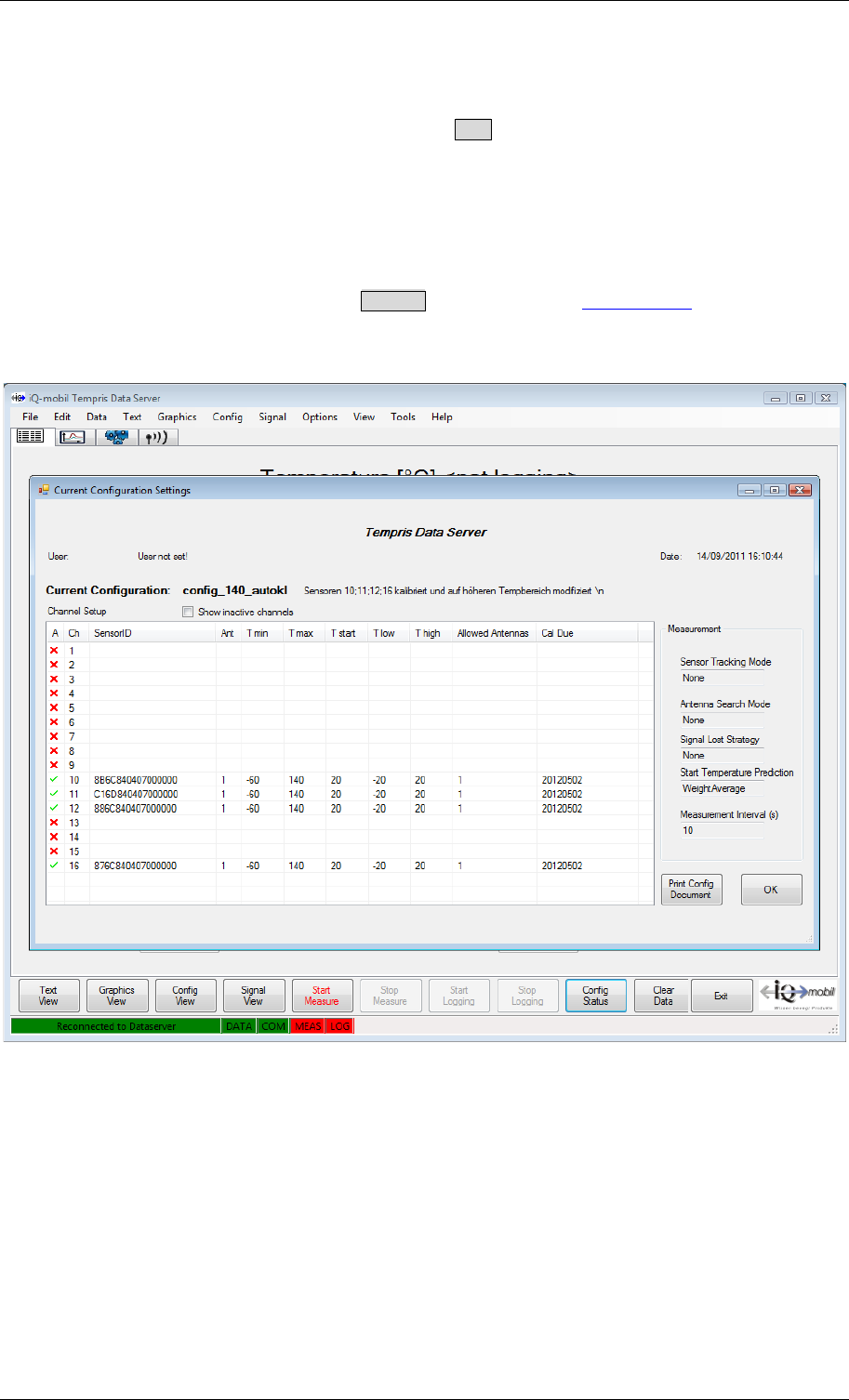Screen dimensions: 849x1400
Task: Open the Tools menu
Action: pos(404,416)
